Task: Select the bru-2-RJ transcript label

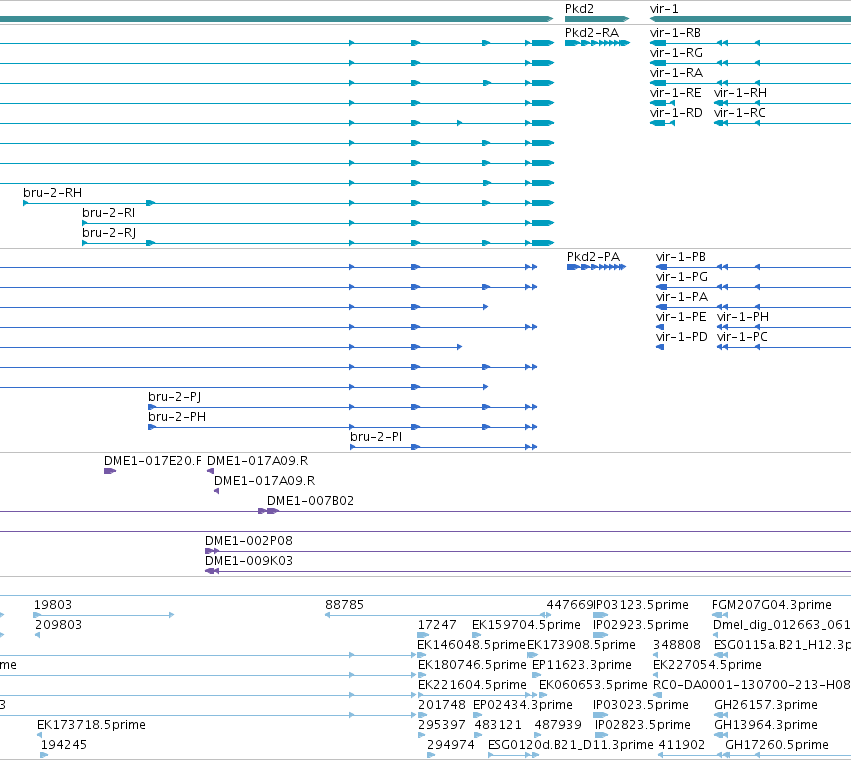Action: coord(109,233)
